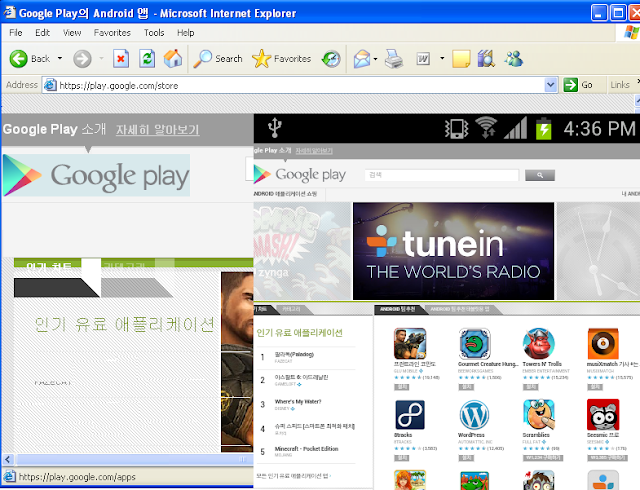Click the address bar URL field
Image resolution: width=640 pixels, height=490 pixels.
click(x=300, y=85)
